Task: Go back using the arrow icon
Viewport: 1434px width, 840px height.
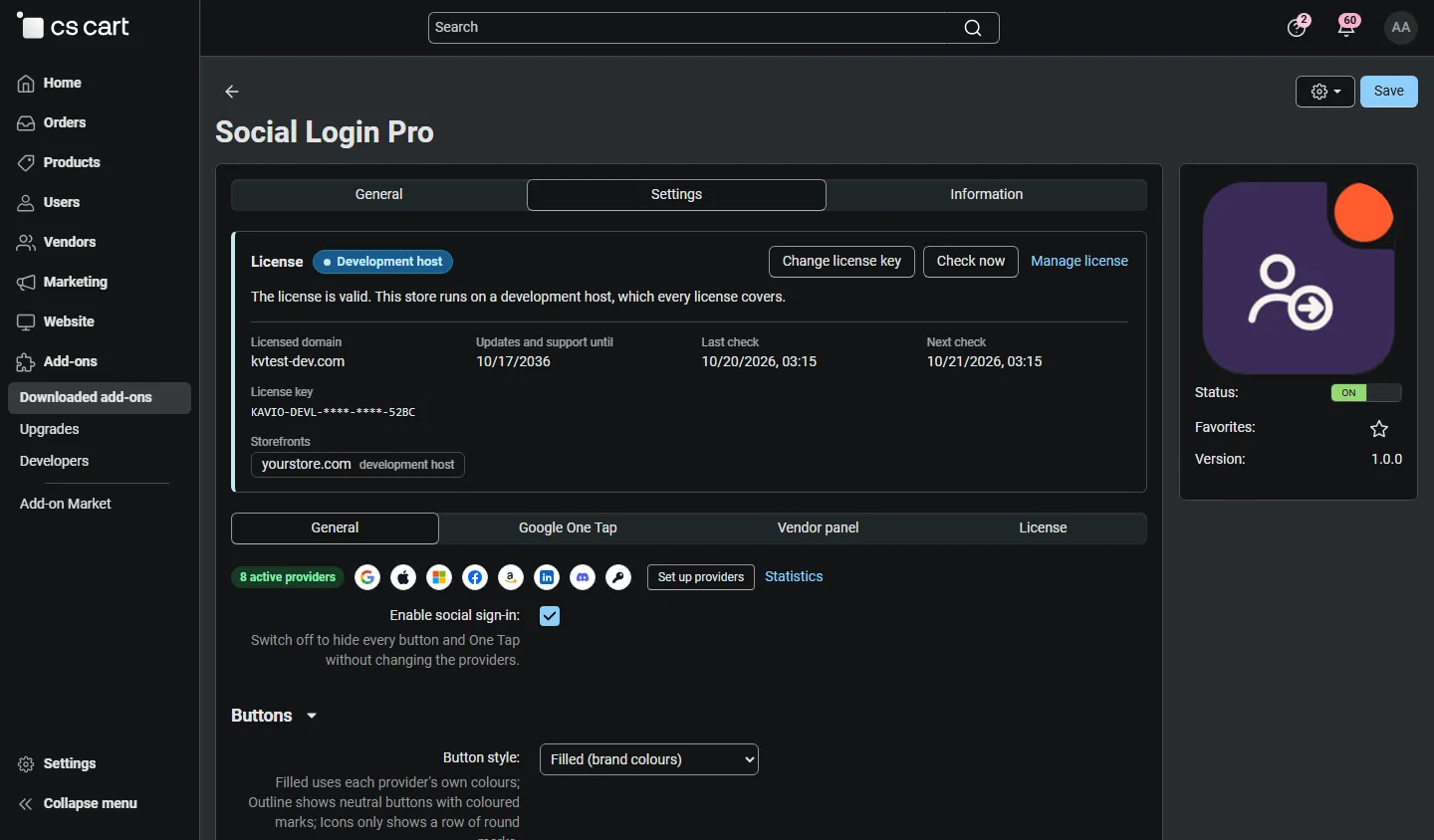Action: (232, 92)
